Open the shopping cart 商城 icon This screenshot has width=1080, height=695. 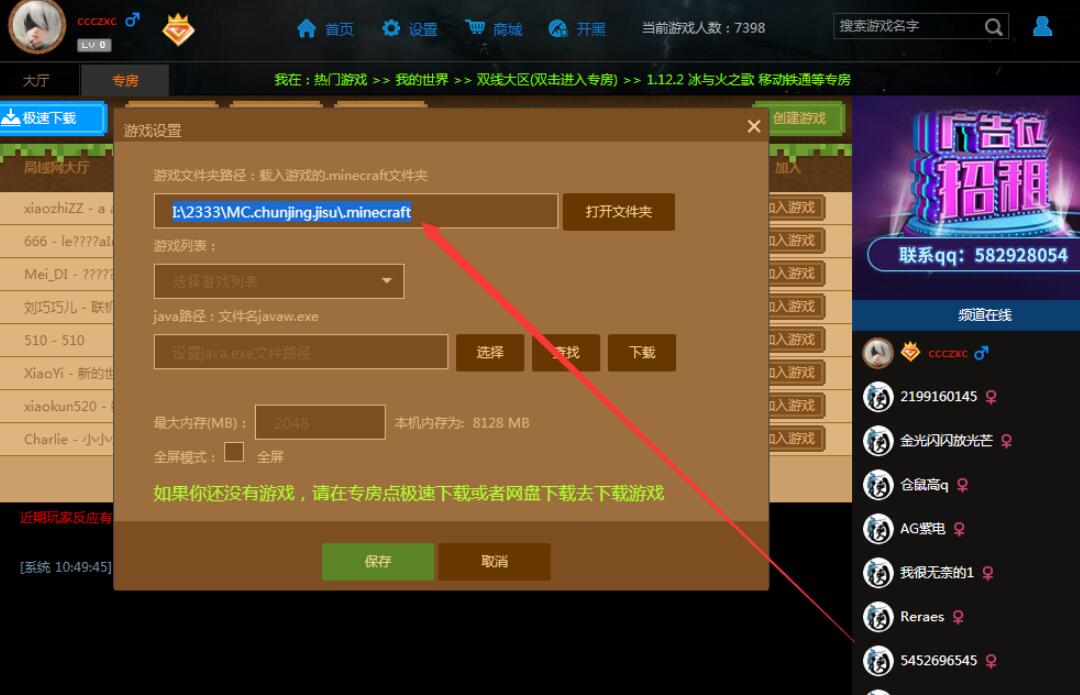click(x=476, y=29)
